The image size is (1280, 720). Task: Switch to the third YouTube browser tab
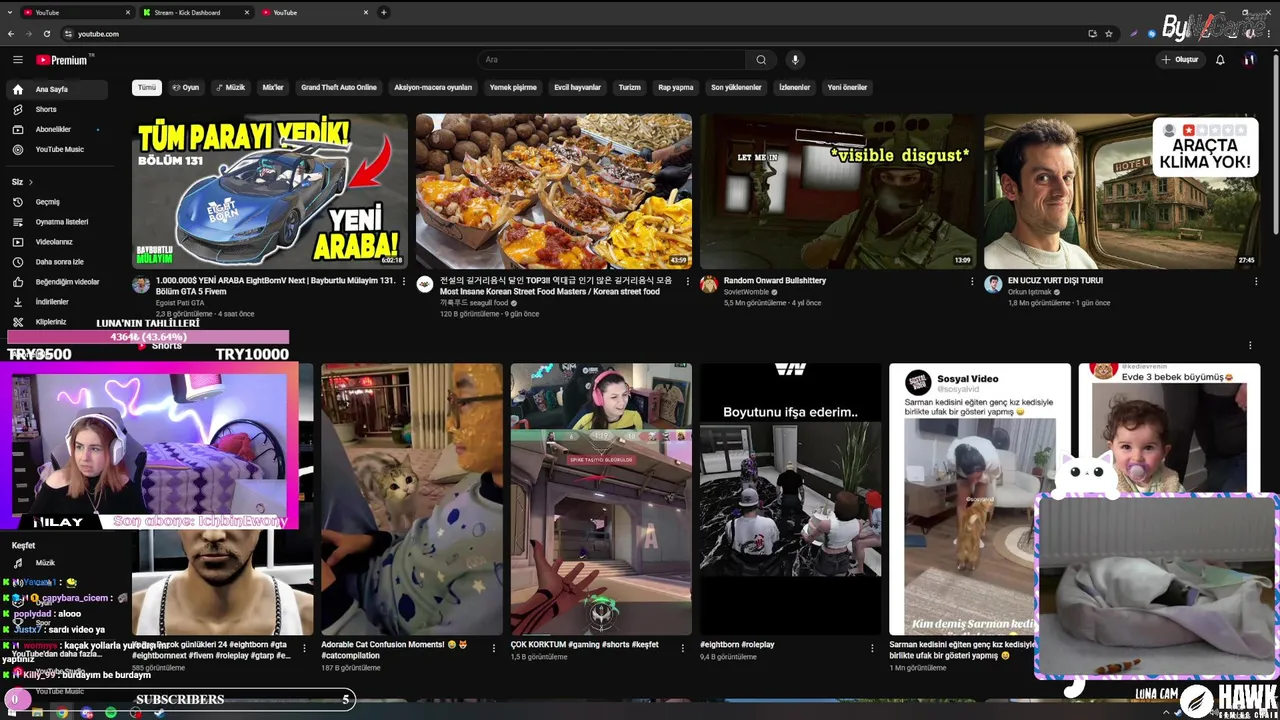pyautogui.click(x=313, y=12)
